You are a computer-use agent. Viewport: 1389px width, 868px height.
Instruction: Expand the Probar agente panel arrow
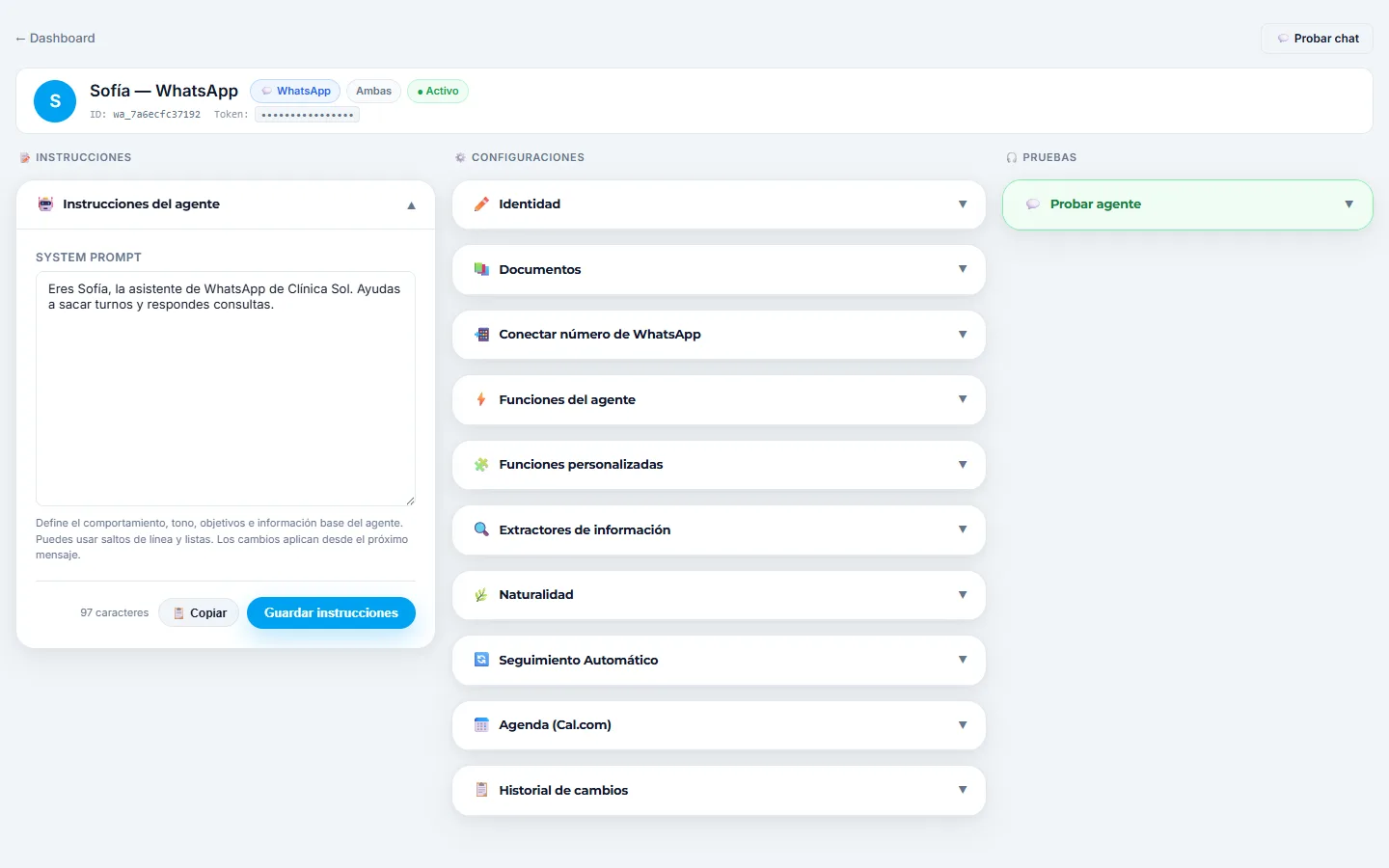[1349, 204]
